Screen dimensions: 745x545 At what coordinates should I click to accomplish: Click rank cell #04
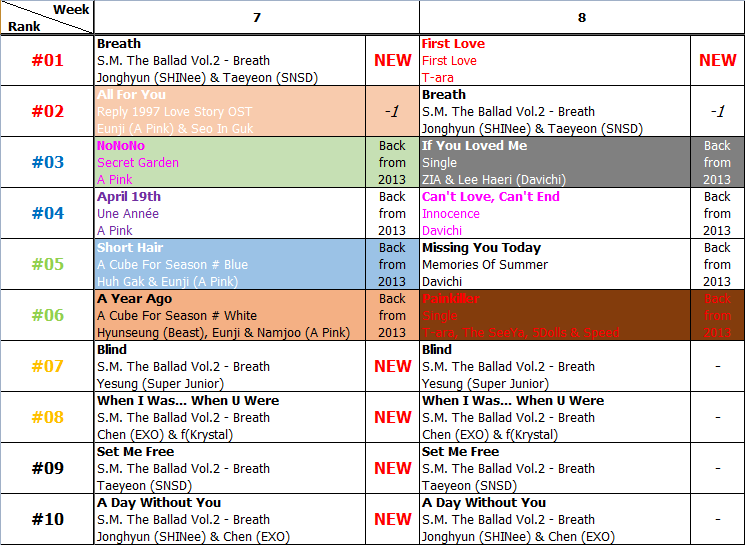[47, 213]
